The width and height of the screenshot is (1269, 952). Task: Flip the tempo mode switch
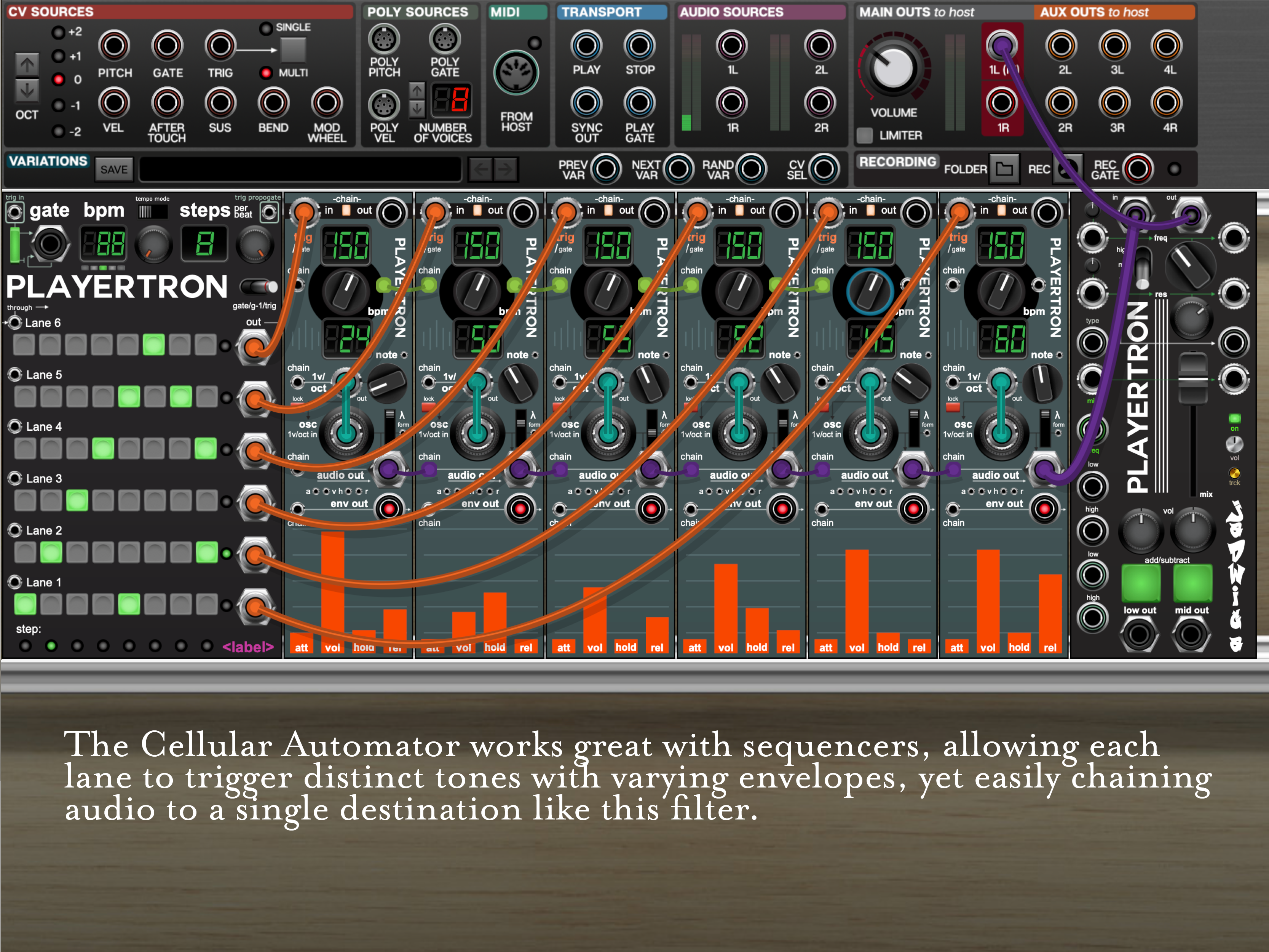(x=152, y=212)
